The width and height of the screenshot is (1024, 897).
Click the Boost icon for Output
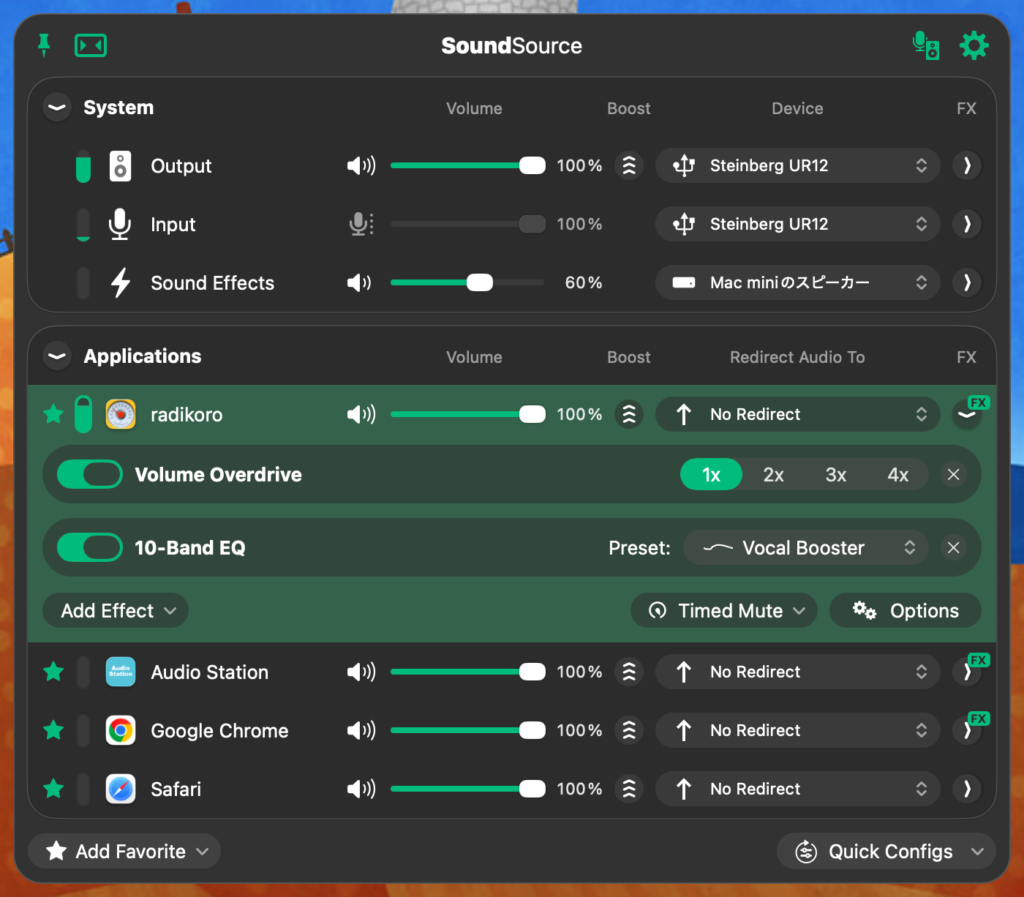coord(628,166)
